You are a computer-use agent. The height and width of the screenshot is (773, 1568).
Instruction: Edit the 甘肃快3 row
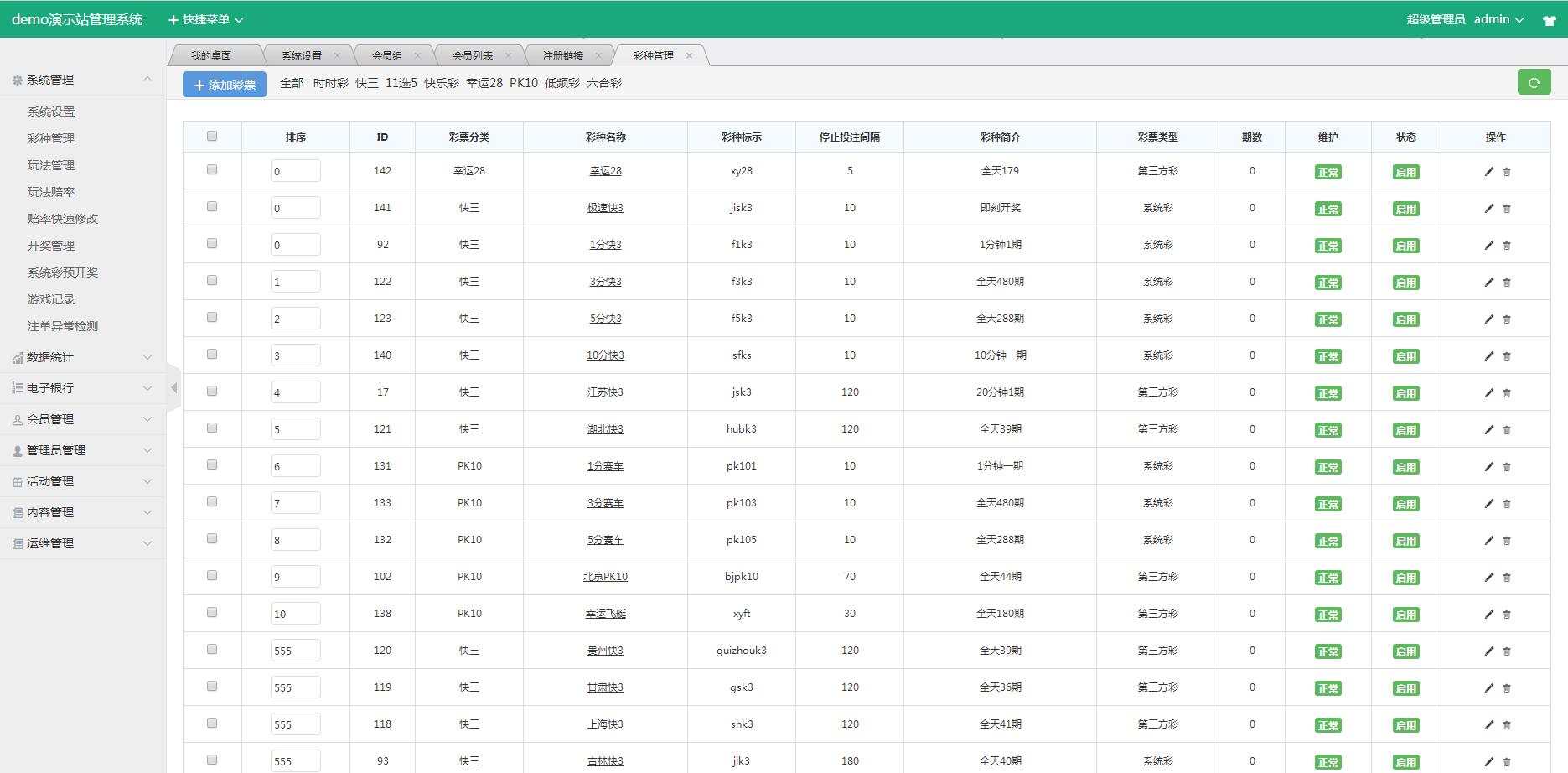pos(1489,687)
